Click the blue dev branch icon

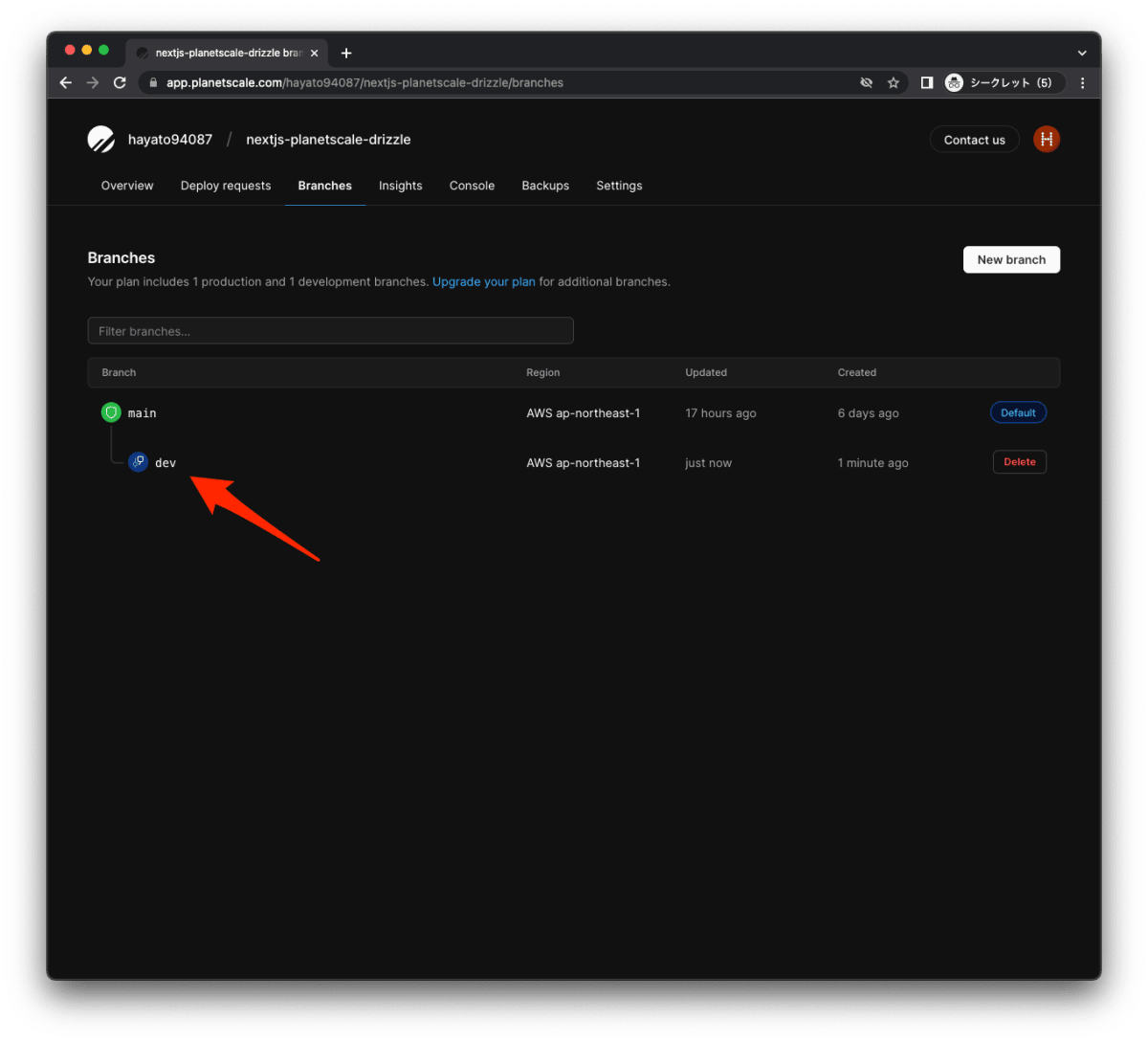pos(139,462)
